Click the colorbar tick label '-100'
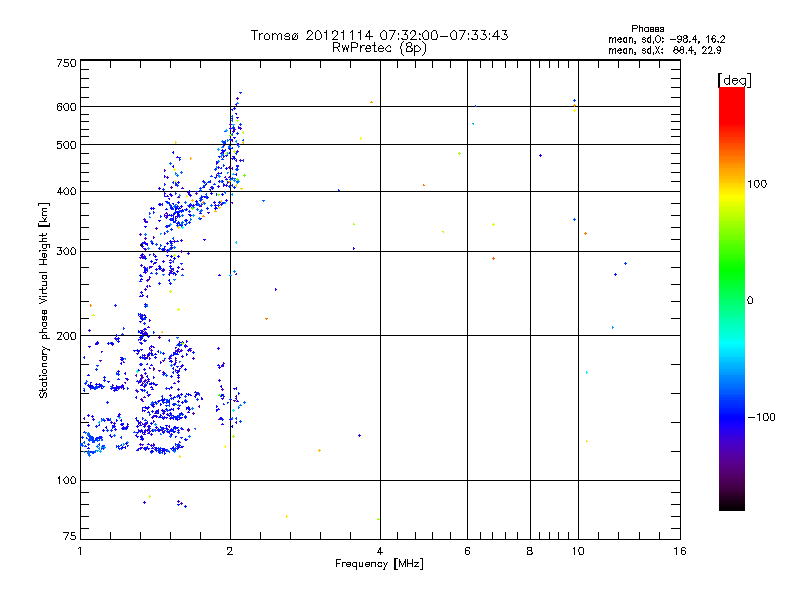800x600 pixels. click(x=761, y=417)
